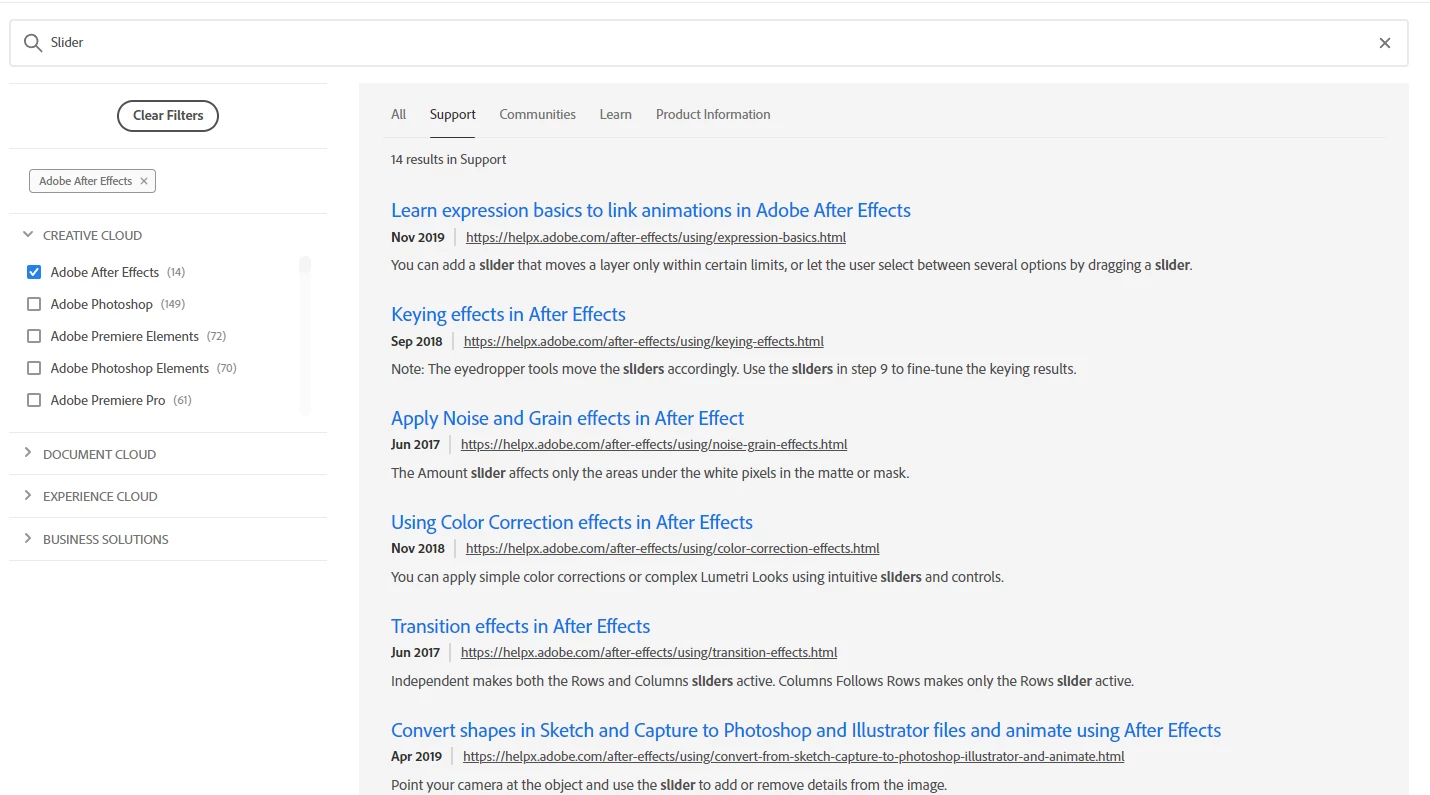1430x795 pixels.
Task: Click the 'Point your camera at the object' snippet
Action: tap(668, 785)
